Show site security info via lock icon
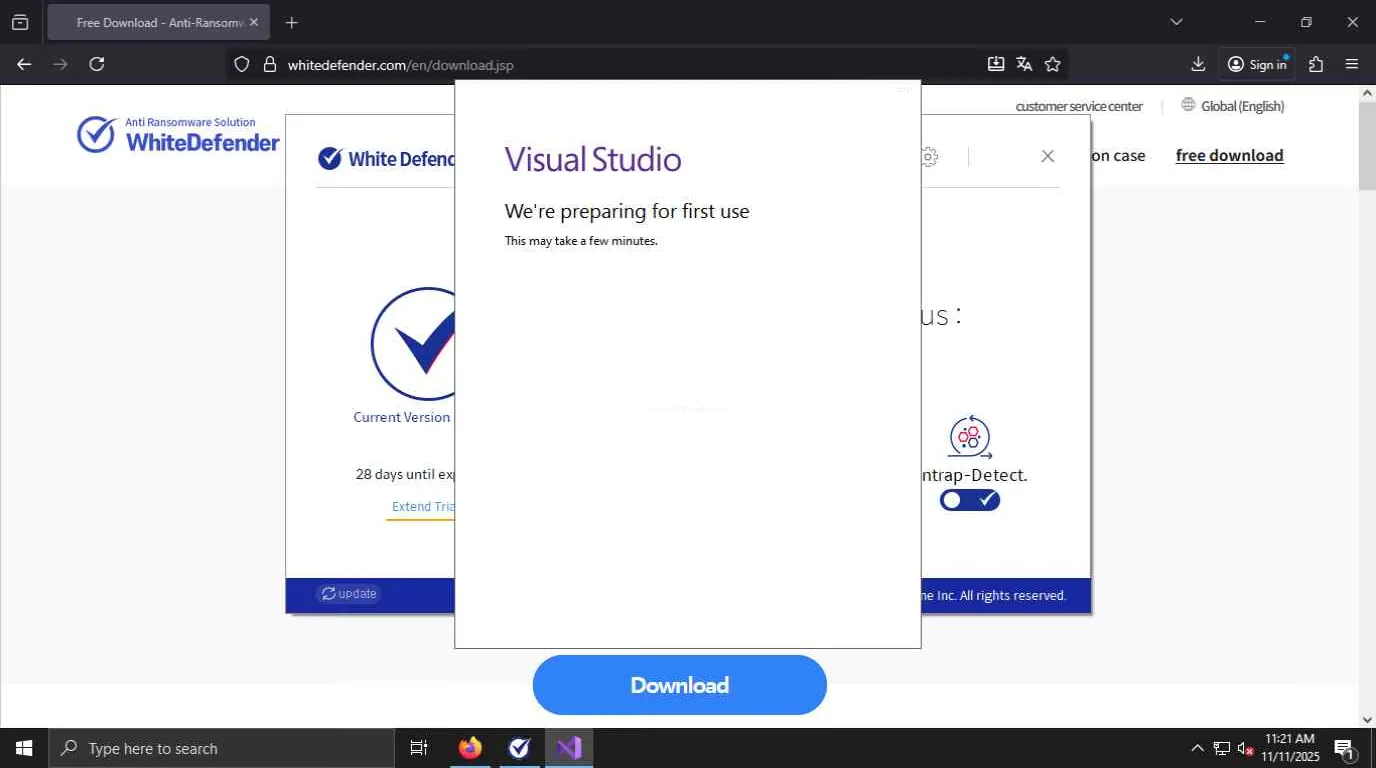Viewport: 1376px width, 768px height. click(269, 64)
